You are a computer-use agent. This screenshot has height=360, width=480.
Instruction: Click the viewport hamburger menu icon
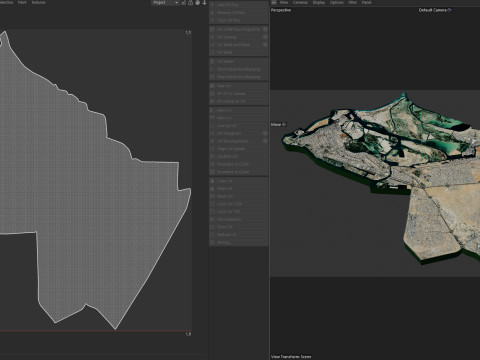coord(274,2)
